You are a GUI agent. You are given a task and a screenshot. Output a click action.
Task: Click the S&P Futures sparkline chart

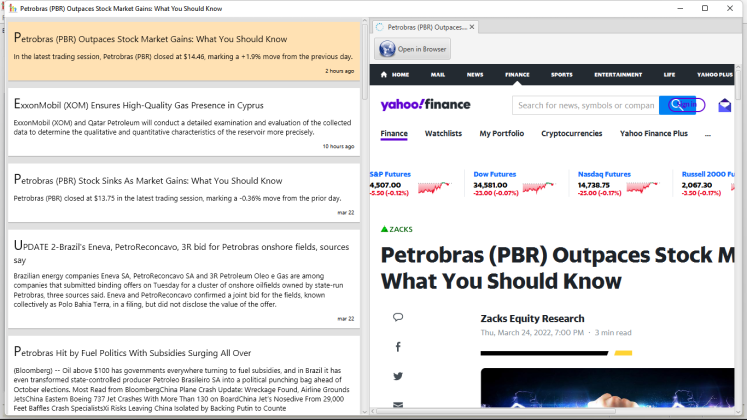click(434, 188)
